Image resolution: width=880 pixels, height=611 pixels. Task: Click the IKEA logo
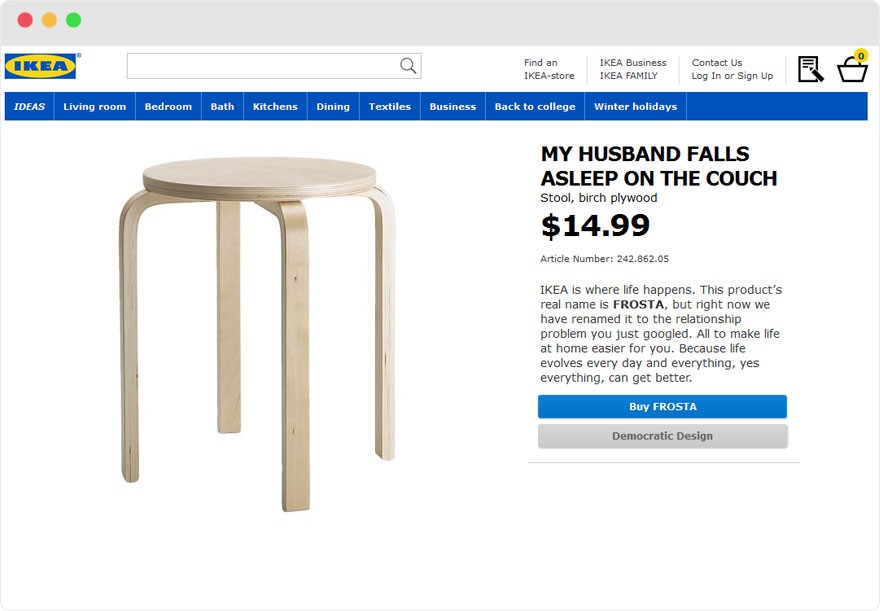tap(41, 66)
